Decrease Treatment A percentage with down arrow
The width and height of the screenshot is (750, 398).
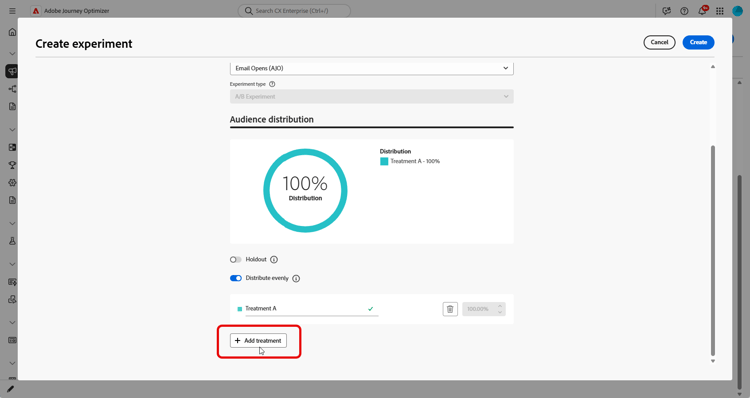500,312
